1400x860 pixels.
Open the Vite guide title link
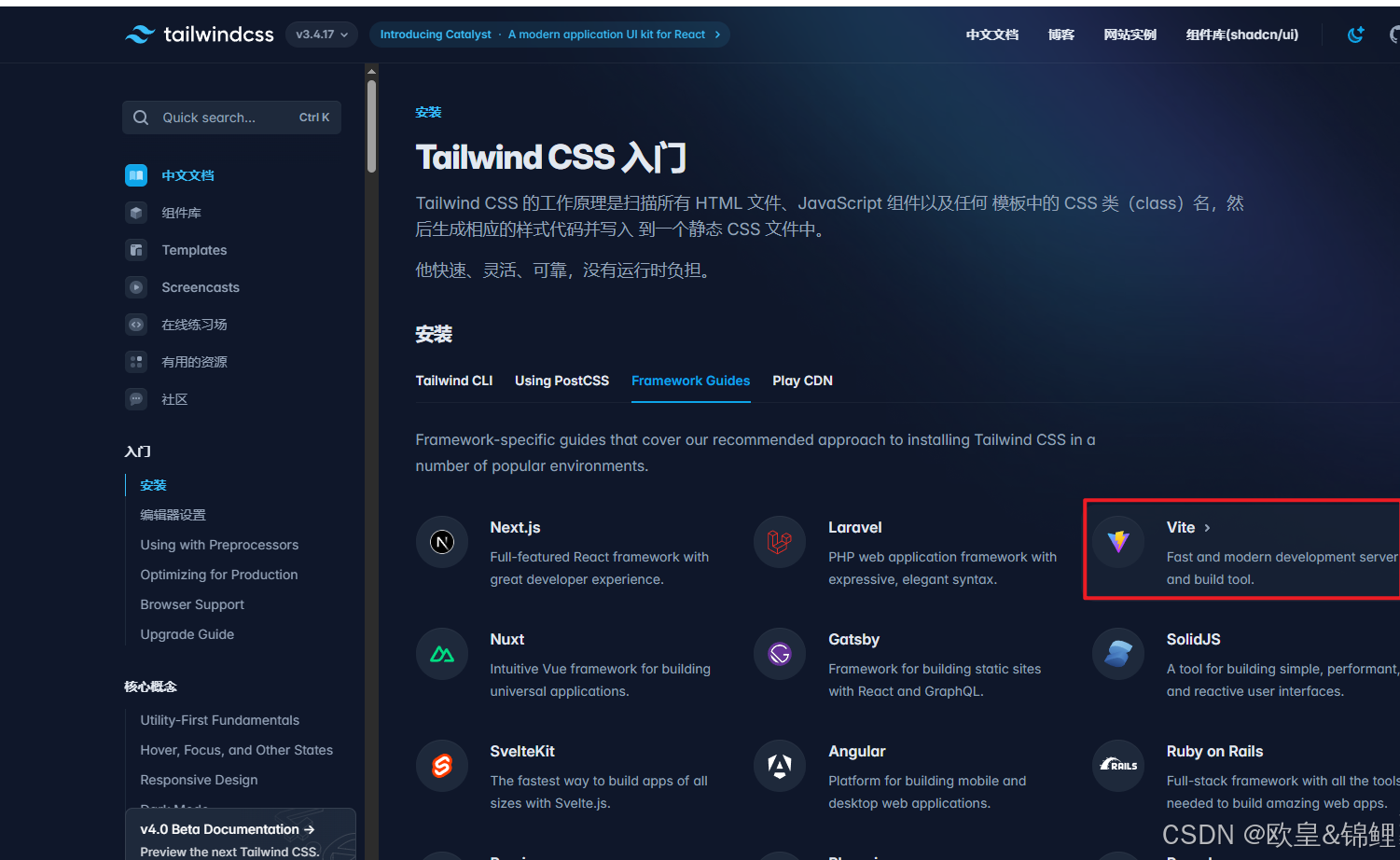point(1181,527)
